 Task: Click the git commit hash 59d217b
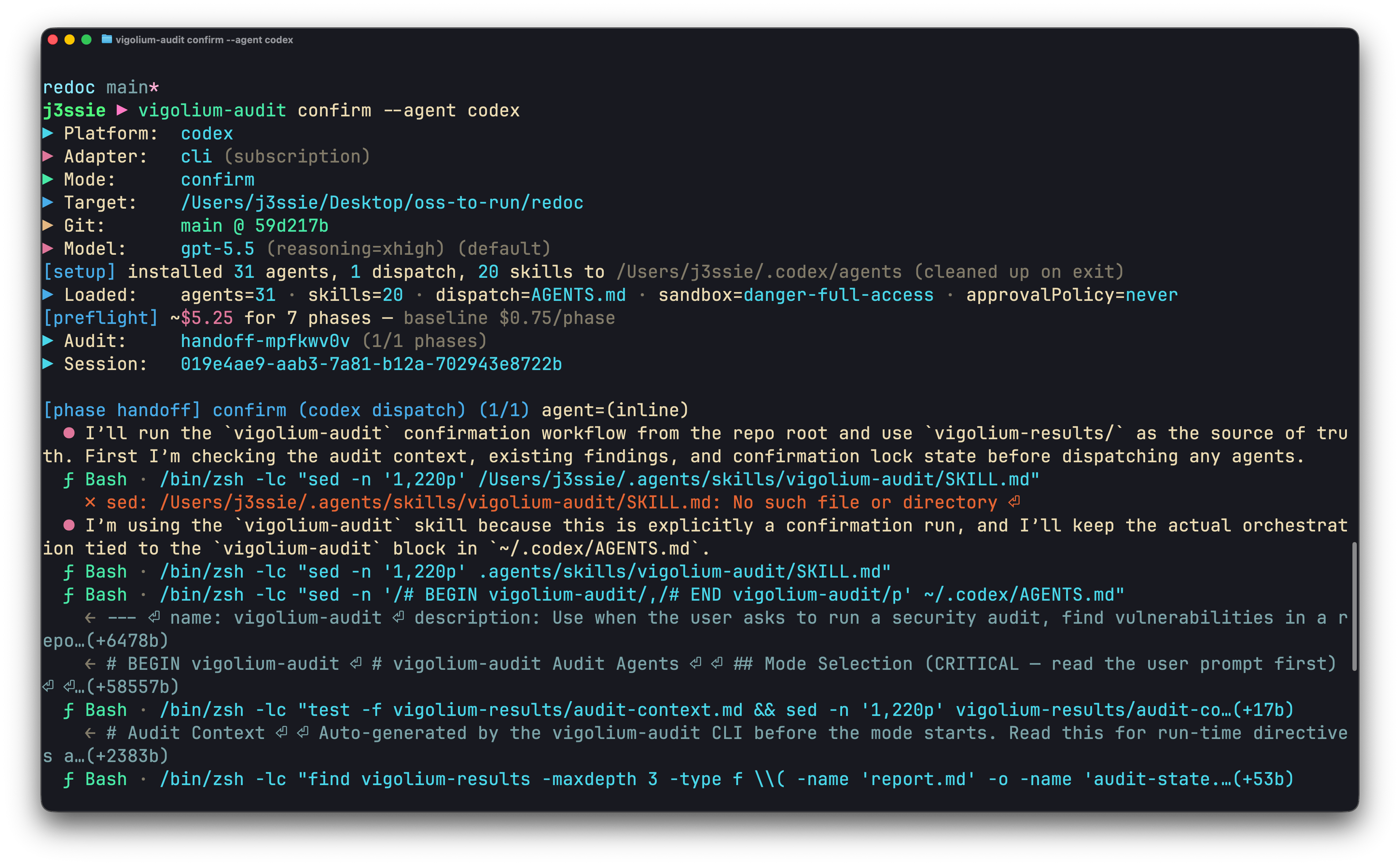coord(291,225)
